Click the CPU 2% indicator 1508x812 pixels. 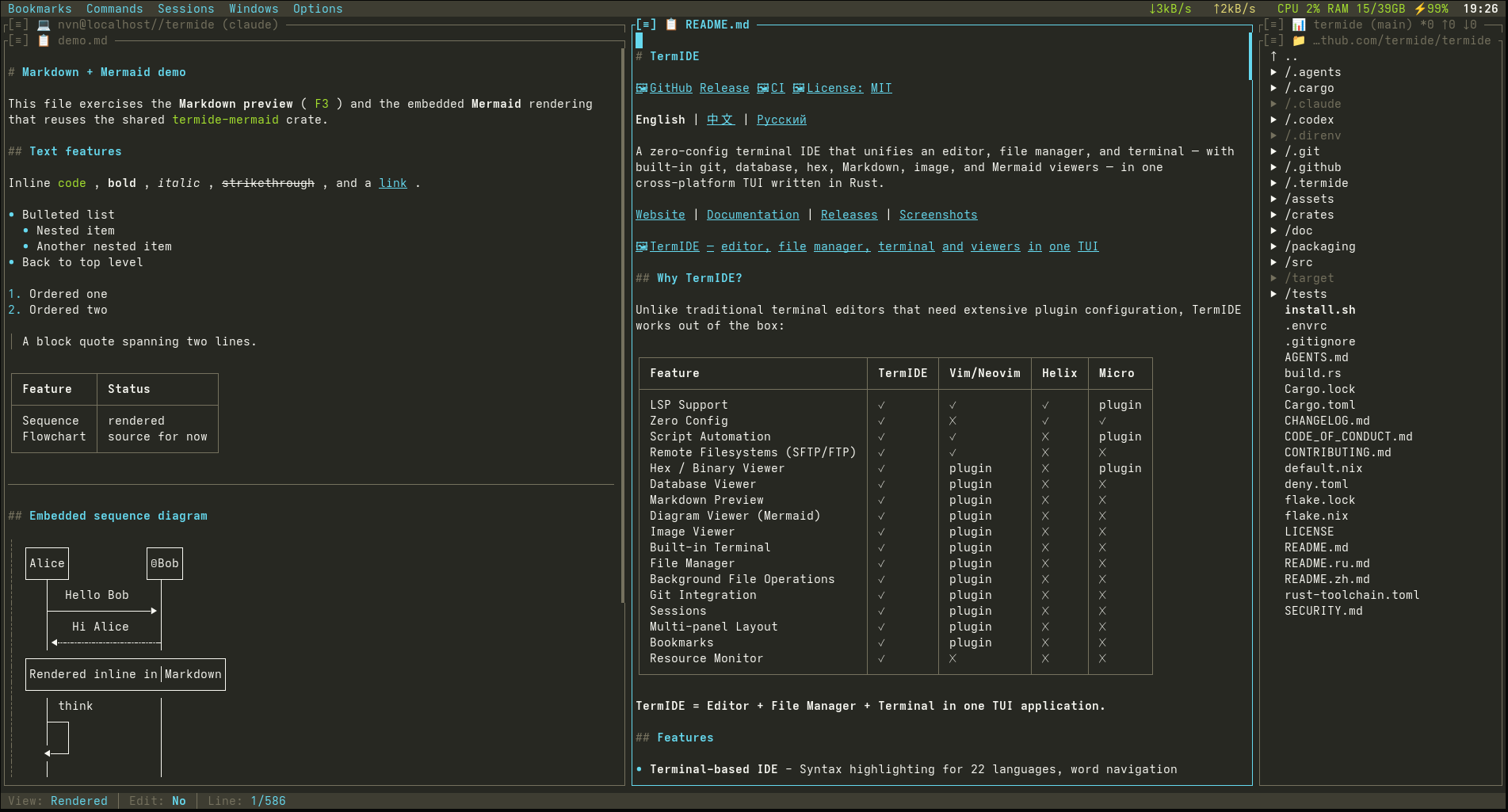pos(1299,9)
